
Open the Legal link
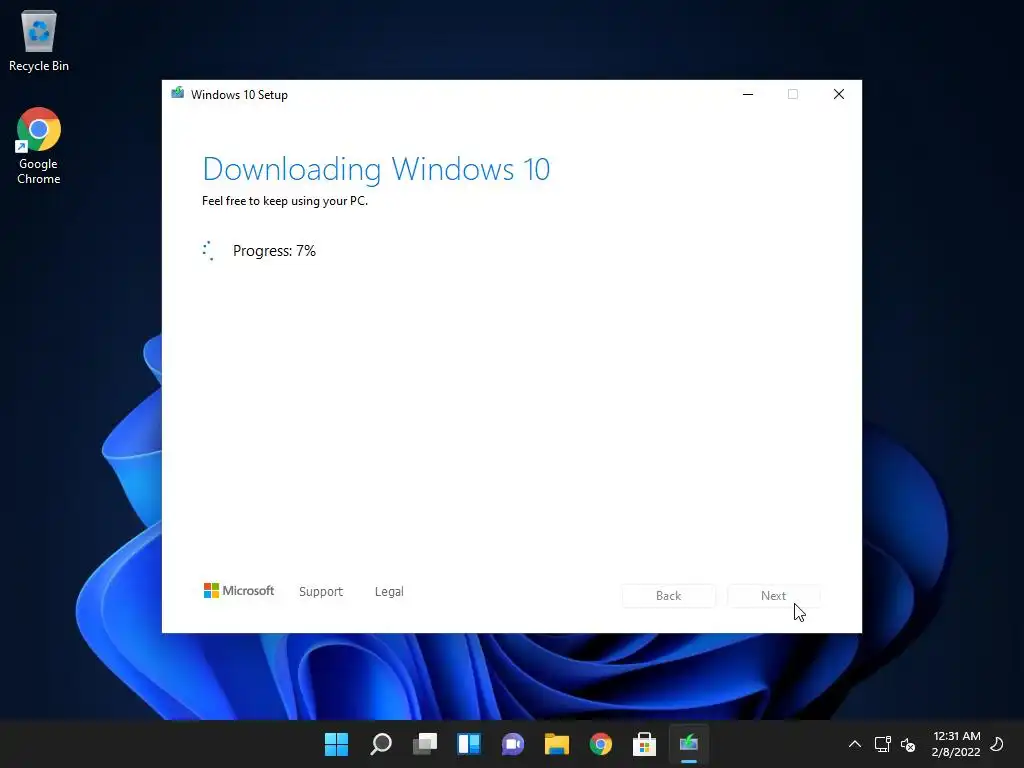point(389,591)
